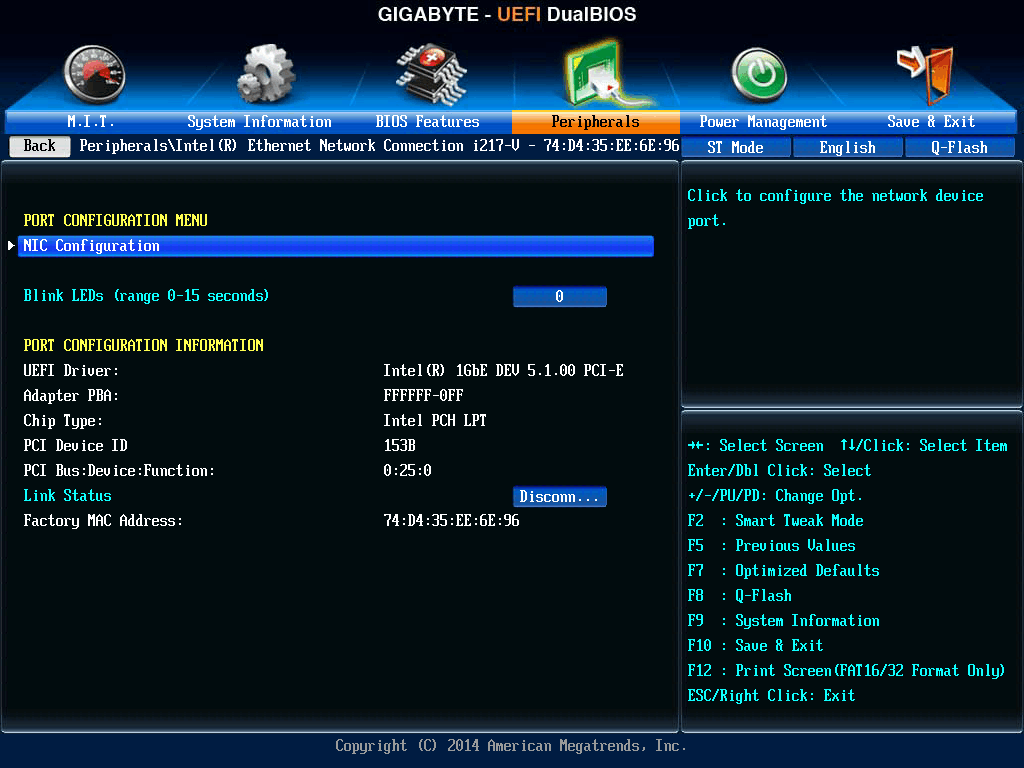This screenshot has width=1024, height=768.
Task: Click the PCI Device ID label
Action: tap(76, 446)
